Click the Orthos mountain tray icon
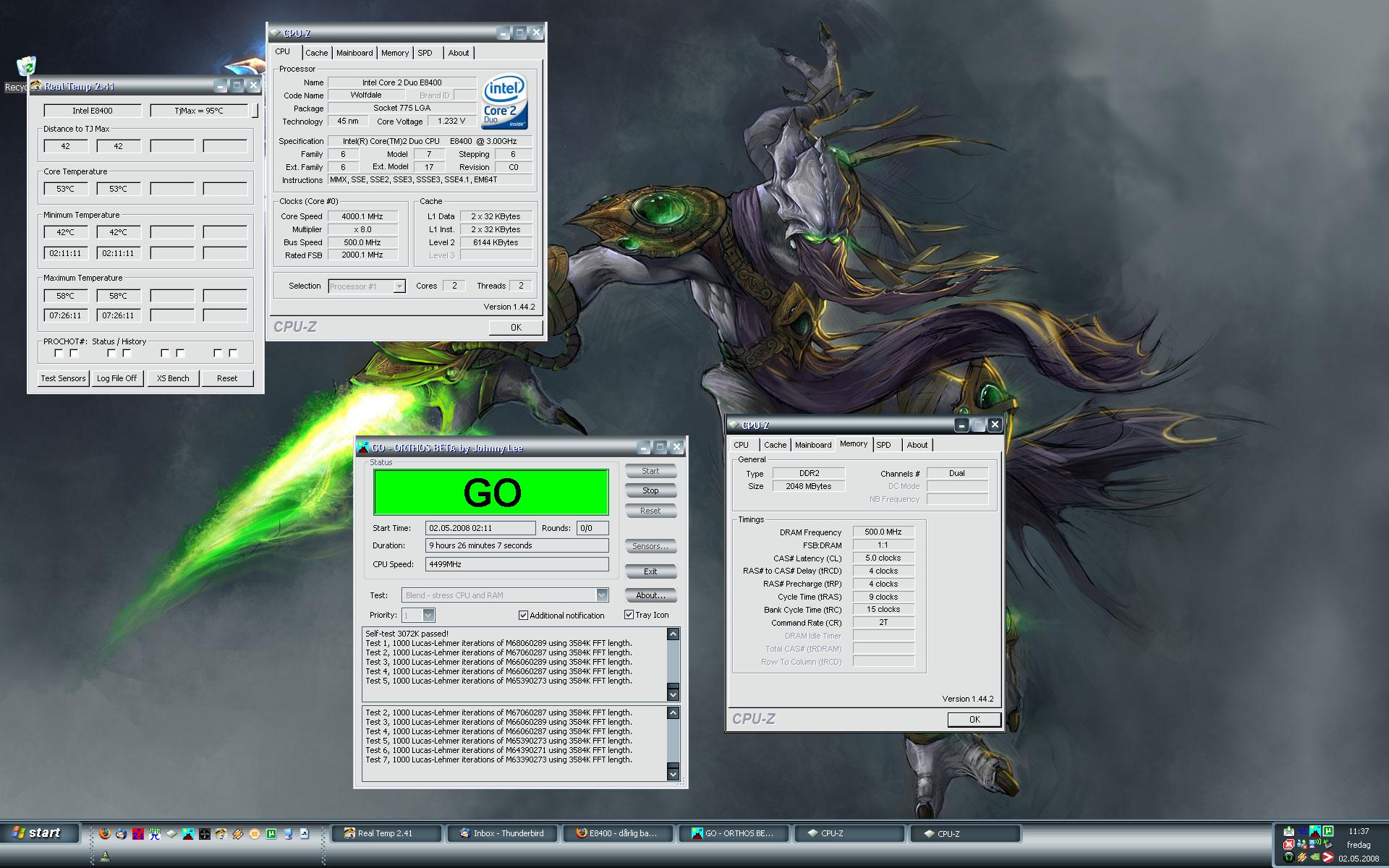The width and height of the screenshot is (1389, 868). pos(1315,831)
